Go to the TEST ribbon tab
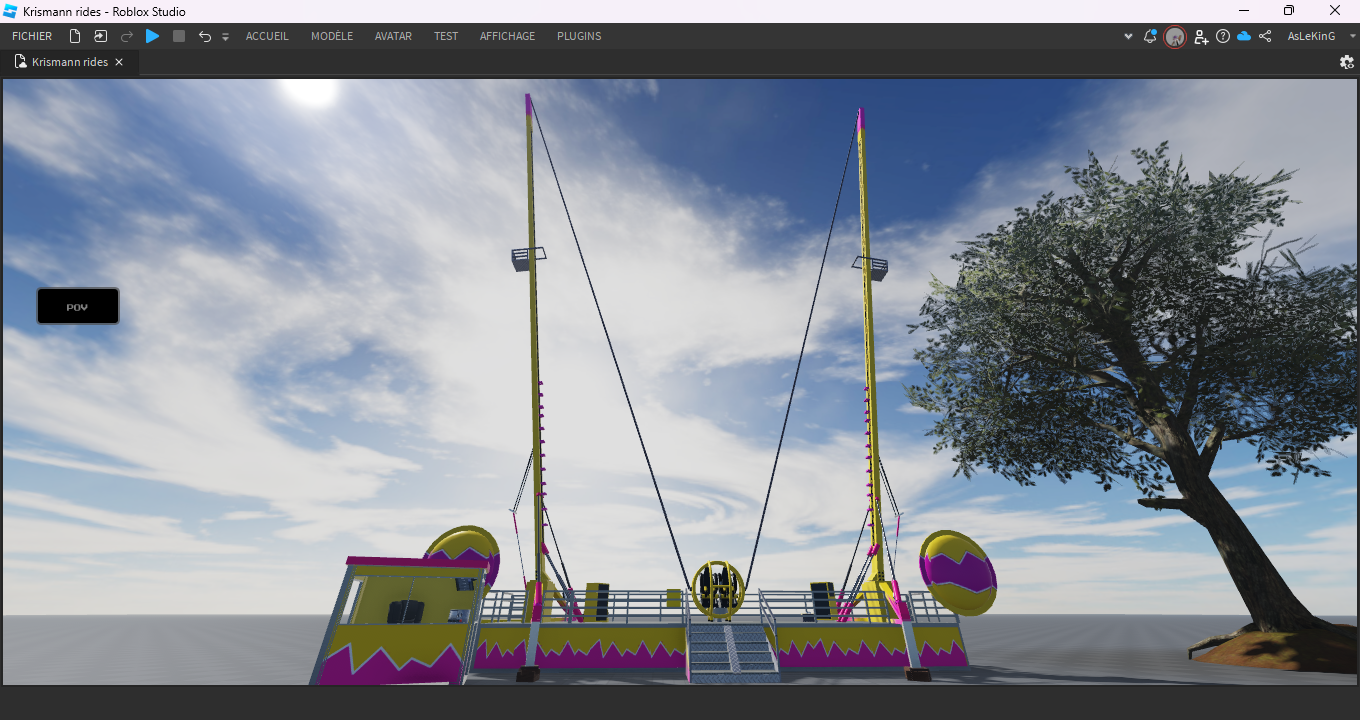1360x720 pixels. tap(446, 36)
